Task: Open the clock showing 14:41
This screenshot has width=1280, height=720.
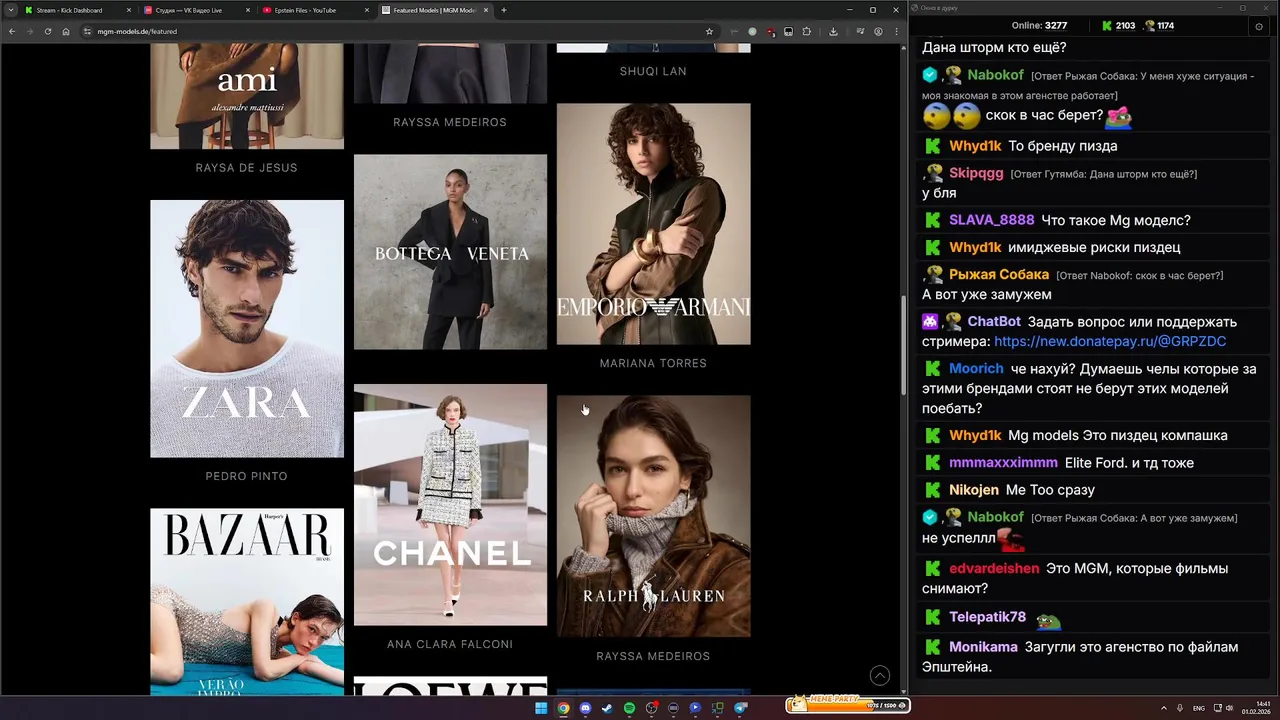Action: pyautogui.click(x=1256, y=708)
